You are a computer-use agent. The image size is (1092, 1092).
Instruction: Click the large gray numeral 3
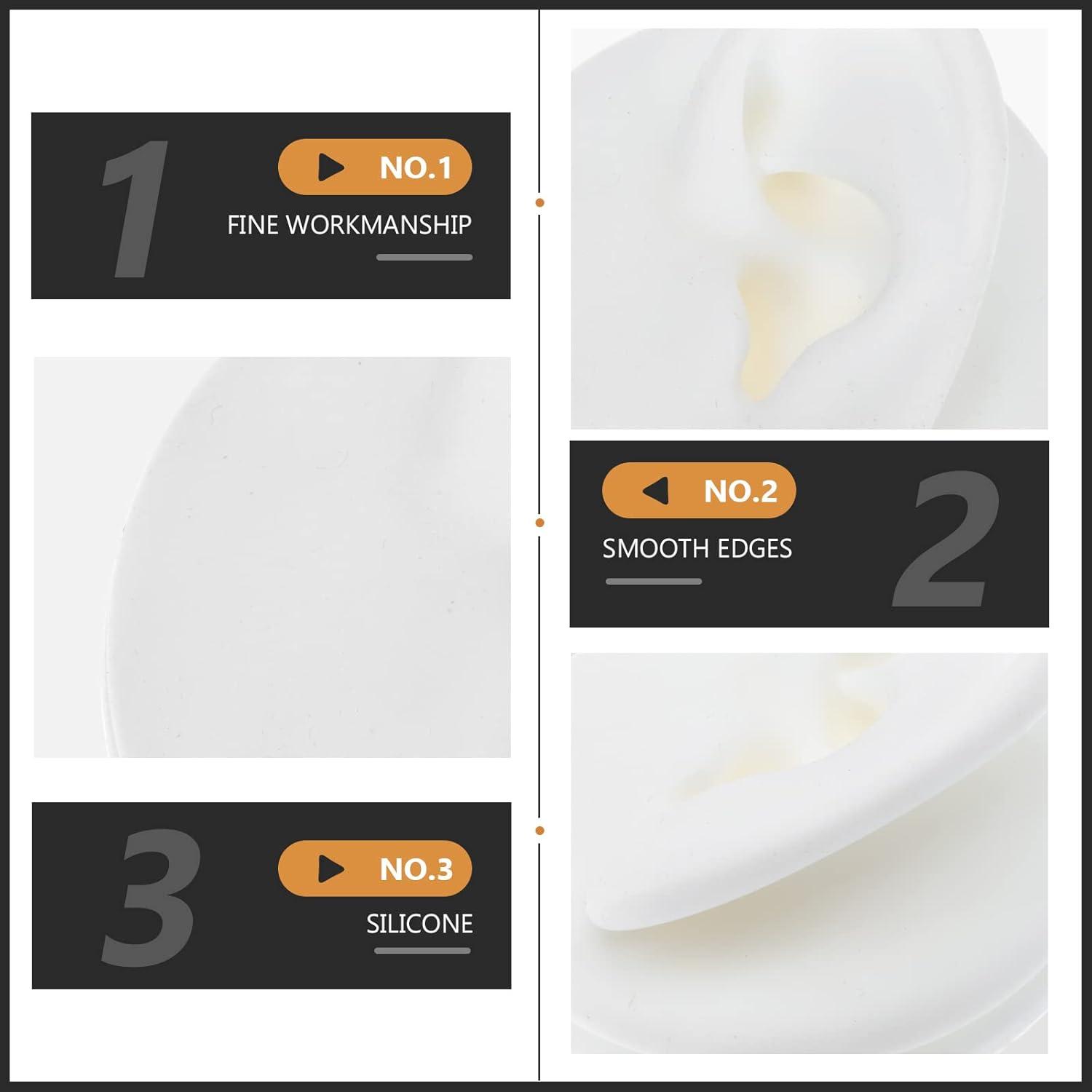click(x=151, y=897)
